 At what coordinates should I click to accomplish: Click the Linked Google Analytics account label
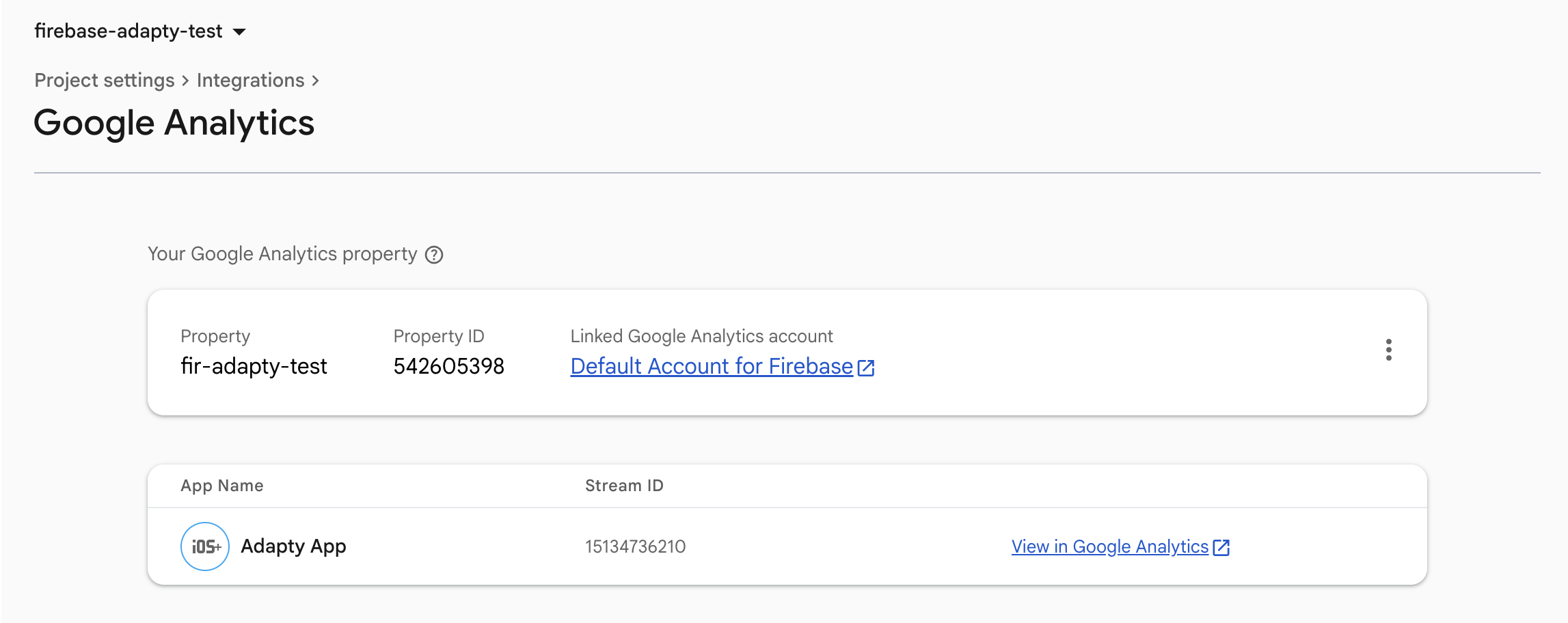pos(701,336)
